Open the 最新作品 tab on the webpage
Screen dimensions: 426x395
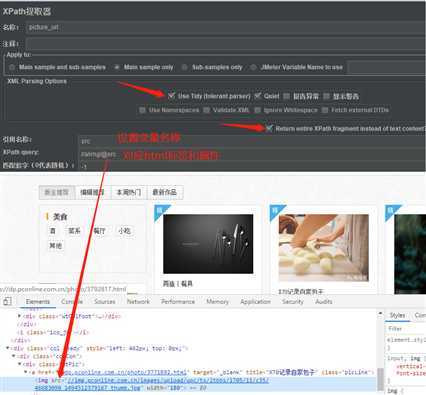(165, 192)
